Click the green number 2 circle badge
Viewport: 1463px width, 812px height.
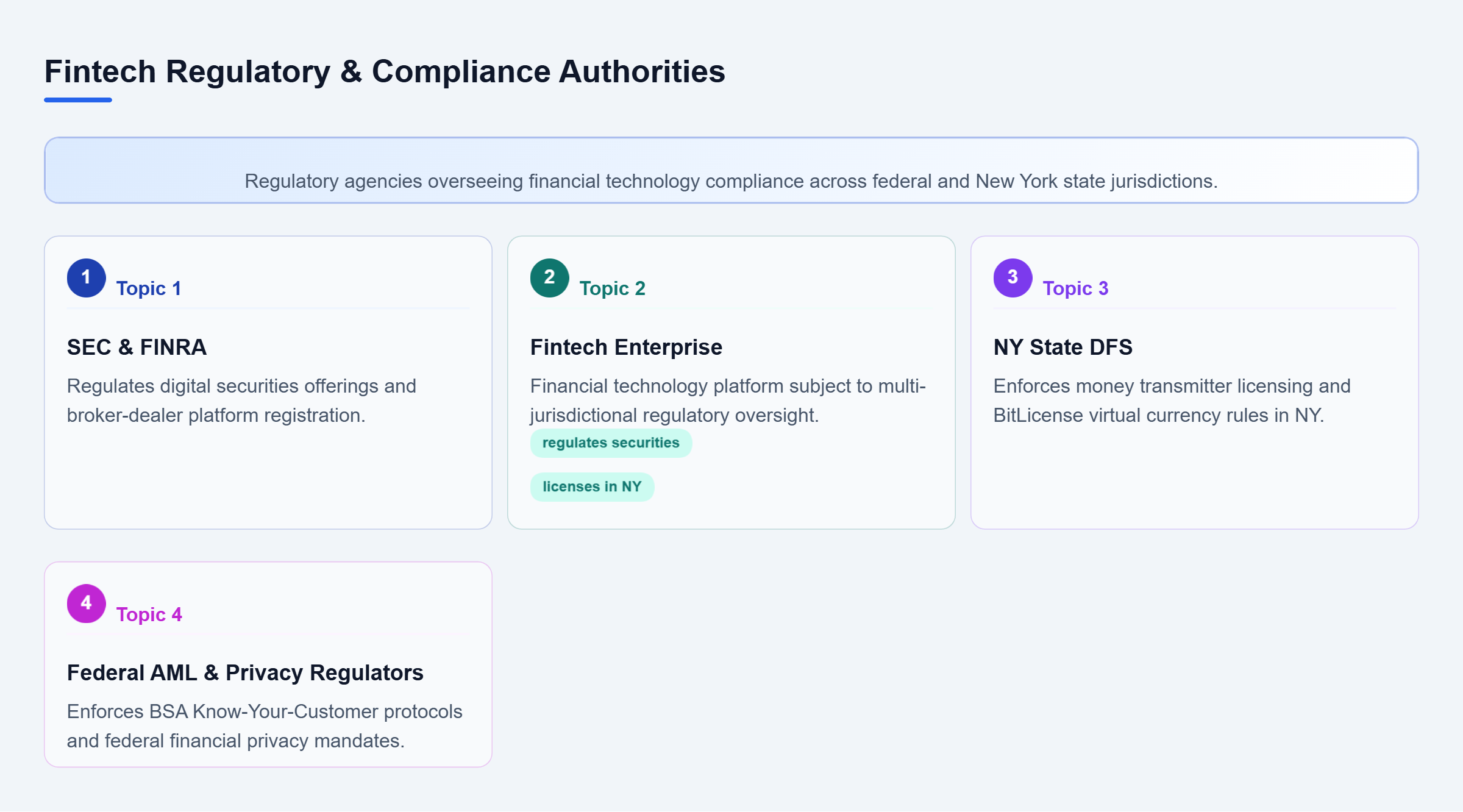(549, 278)
